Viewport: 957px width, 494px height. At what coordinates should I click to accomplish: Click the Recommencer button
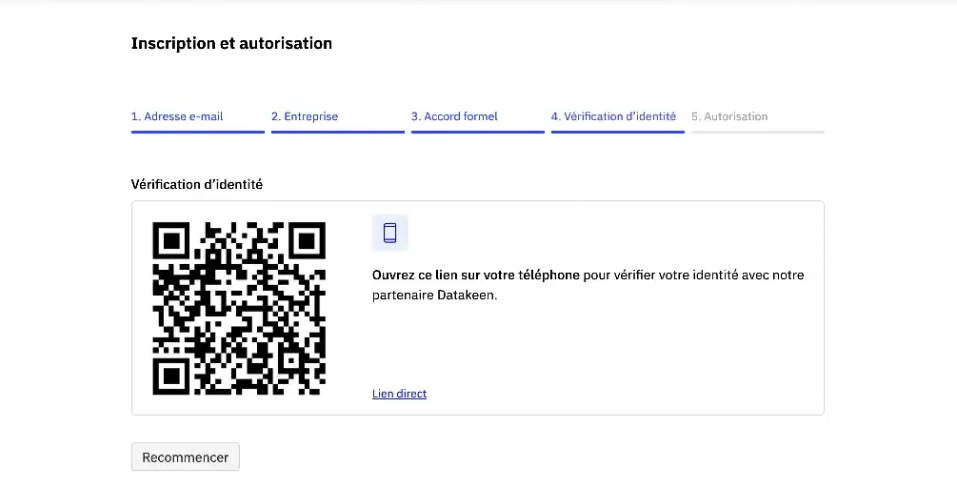[185, 457]
